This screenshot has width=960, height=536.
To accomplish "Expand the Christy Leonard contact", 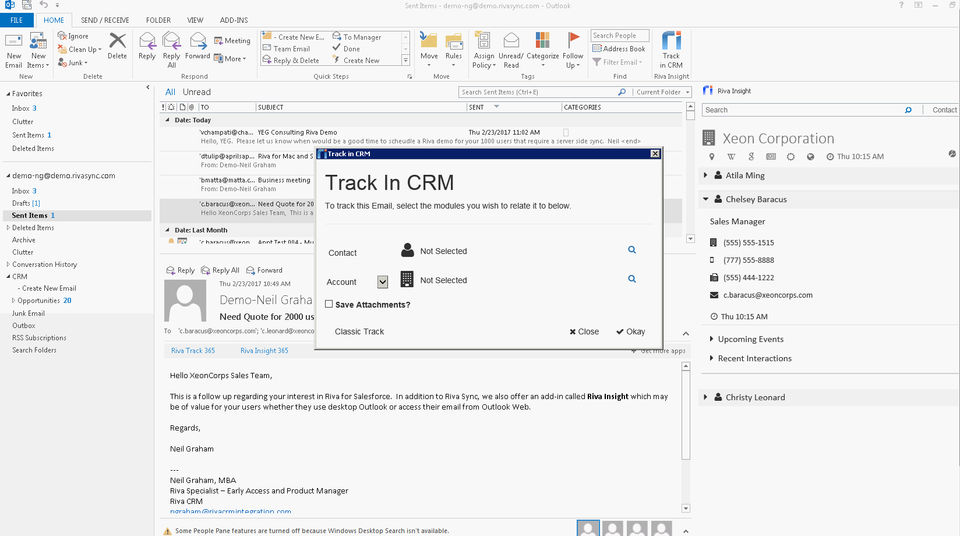I will 705,397.
